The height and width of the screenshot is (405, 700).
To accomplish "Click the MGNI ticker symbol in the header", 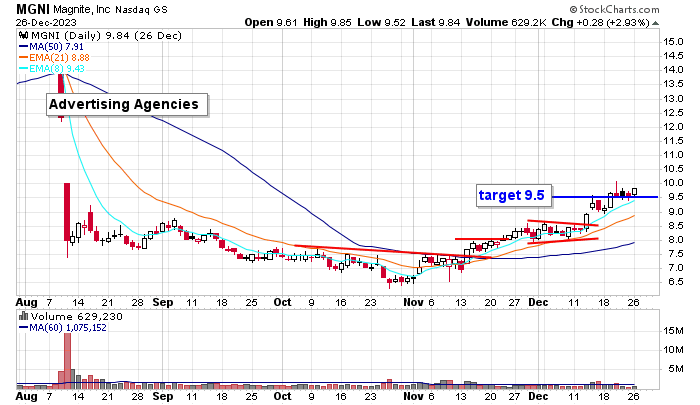I will click(x=33, y=9).
